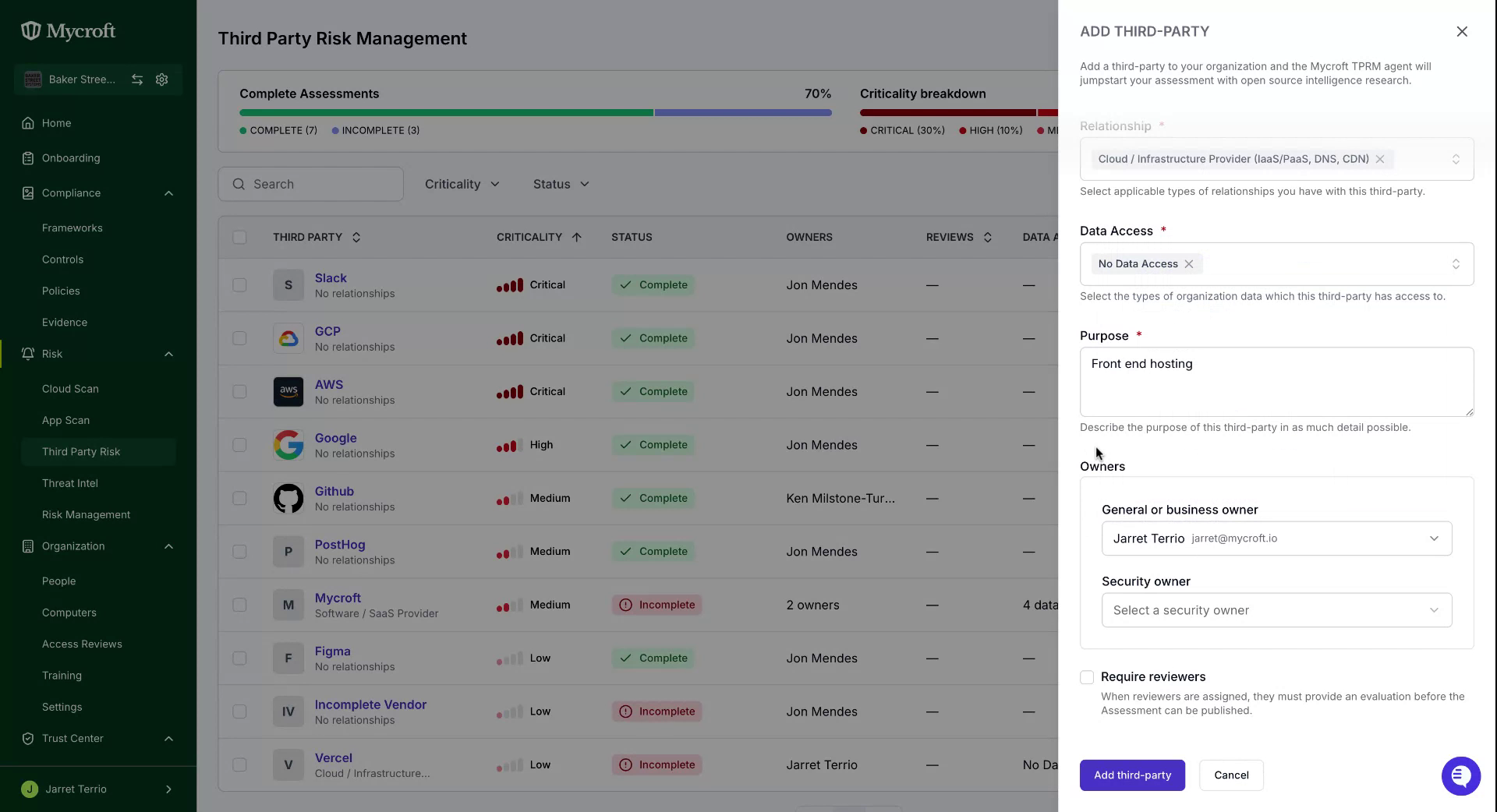Collapse the Compliance sidebar section
Screen dimensions: 1497x812
pyautogui.click(x=168, y=193)
